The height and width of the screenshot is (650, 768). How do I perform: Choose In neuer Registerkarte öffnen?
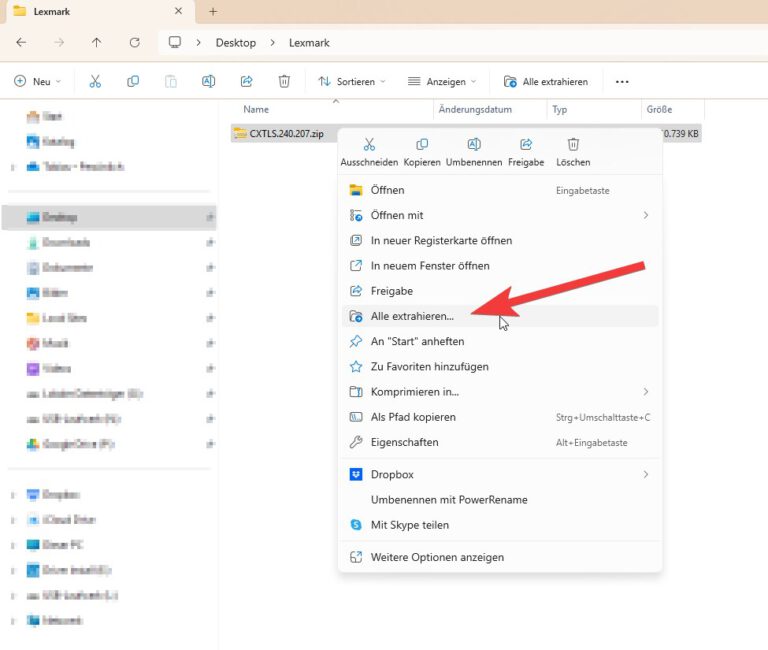(x=500, y=241)
